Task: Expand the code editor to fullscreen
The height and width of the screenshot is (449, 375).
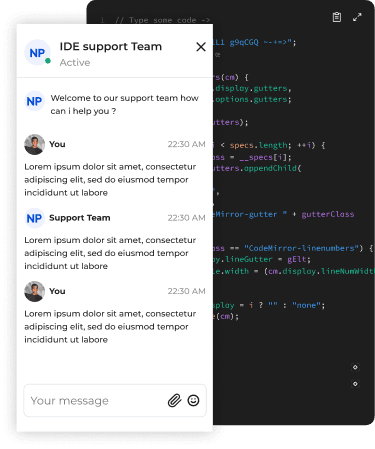Action: pos(357,17)
